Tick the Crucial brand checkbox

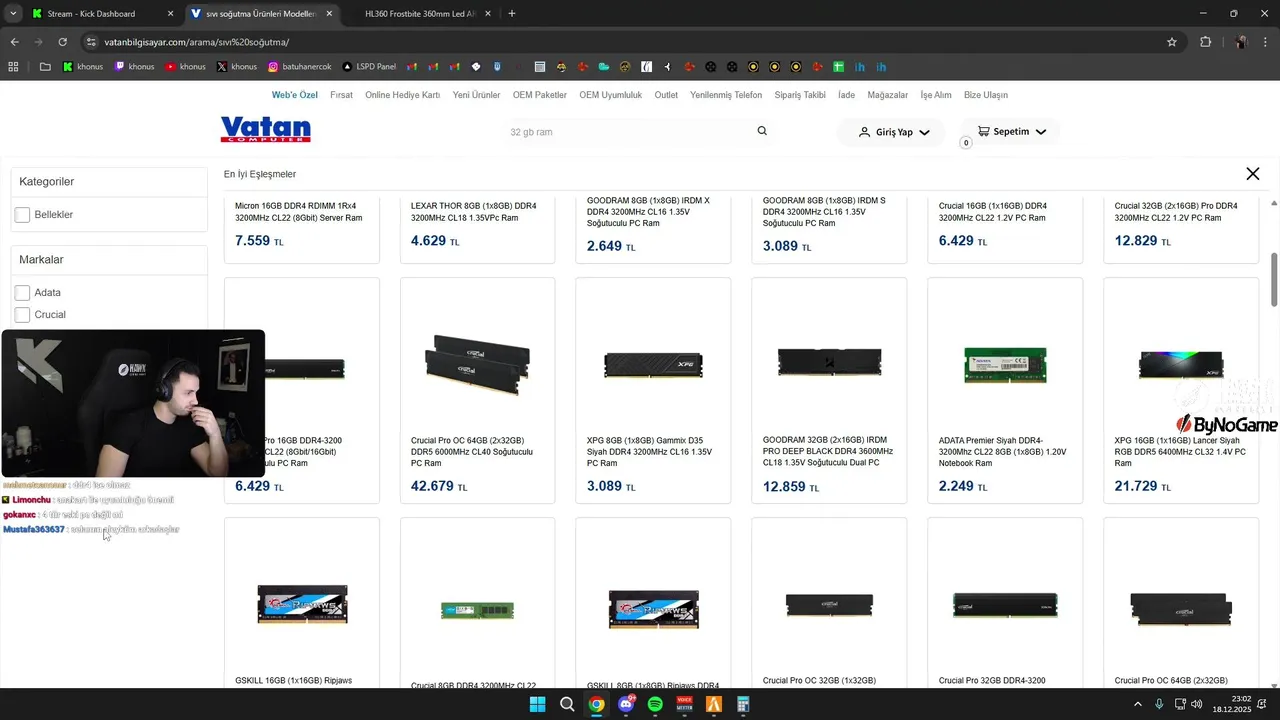[23, 314]
